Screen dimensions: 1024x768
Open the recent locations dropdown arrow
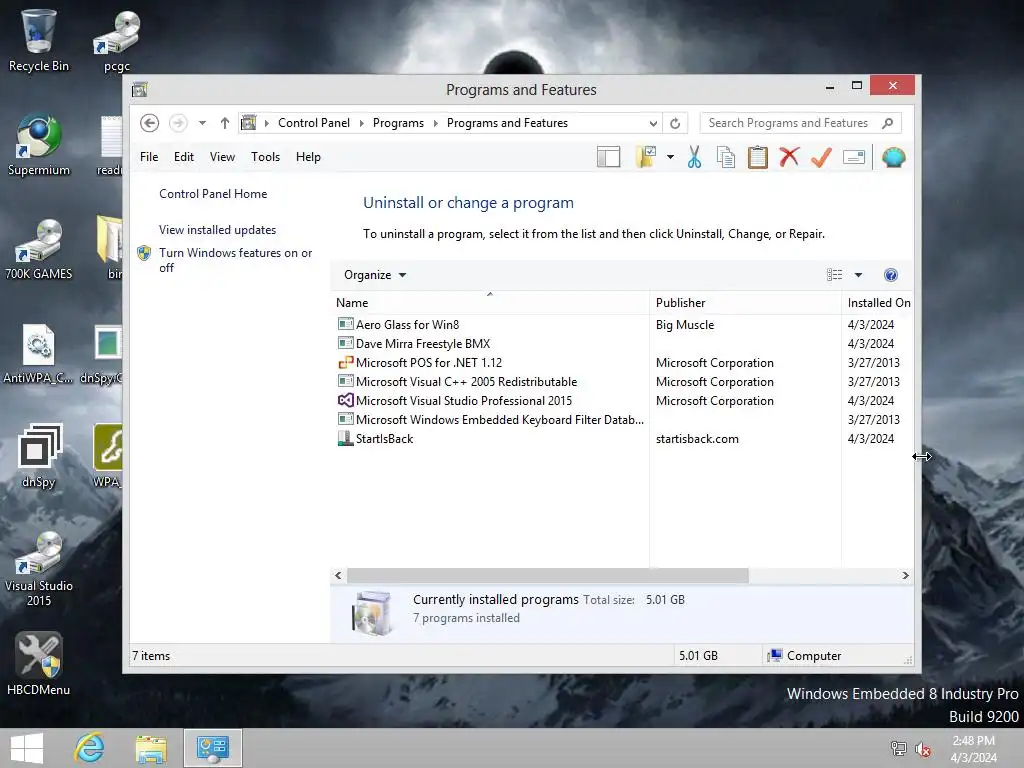[202, 123]
